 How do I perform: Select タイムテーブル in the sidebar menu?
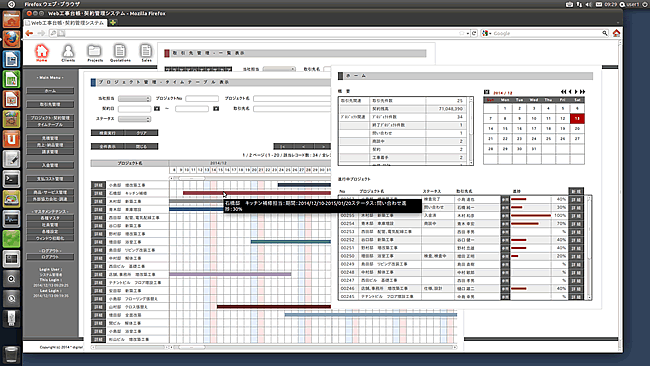[50, 124]
